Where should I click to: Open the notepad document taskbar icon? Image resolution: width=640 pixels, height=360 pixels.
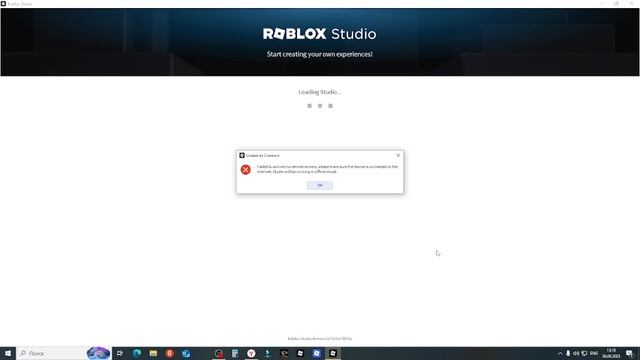tap(235, 353)
